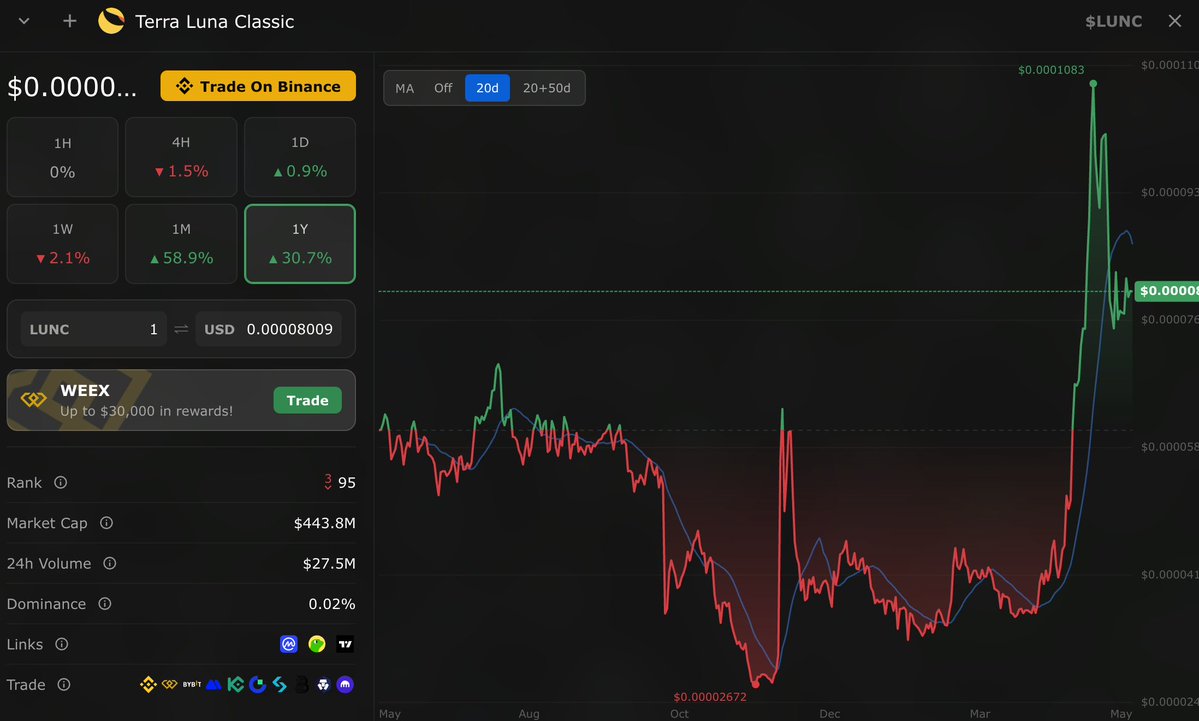The width and height of the screenshot is (1199, 721).
Task: Edit the LUNC amount field
Action: click(93, 330)
